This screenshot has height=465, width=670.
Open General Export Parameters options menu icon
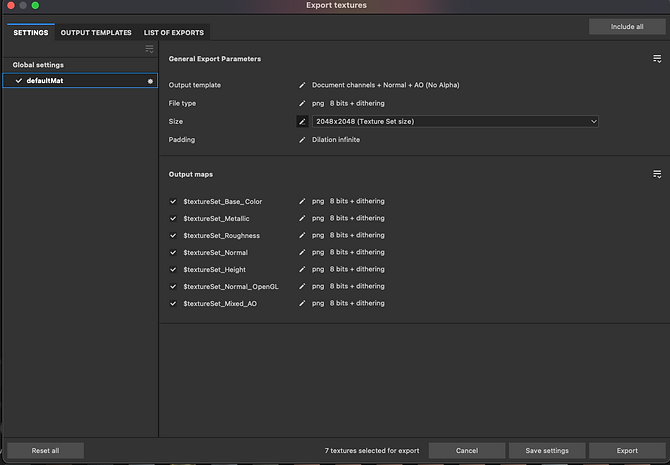[657, 59]
